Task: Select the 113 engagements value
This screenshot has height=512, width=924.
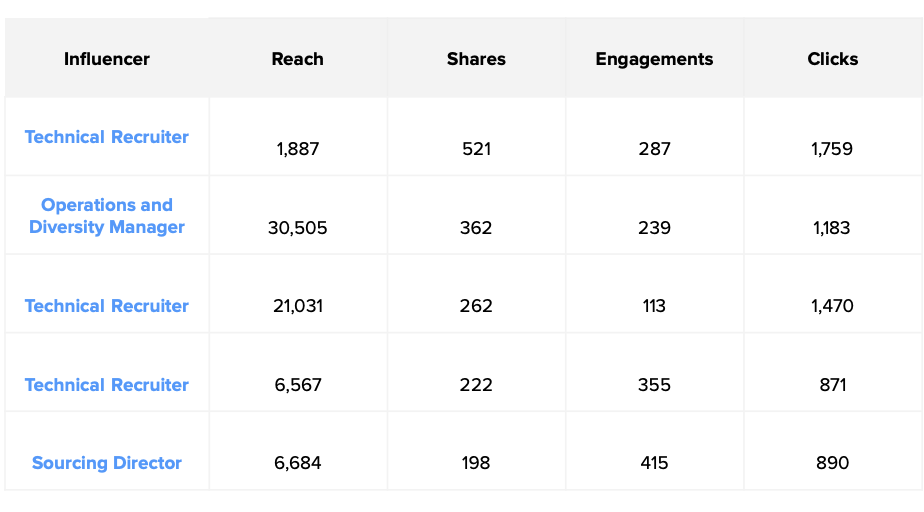Action: (x=654, y=306)
